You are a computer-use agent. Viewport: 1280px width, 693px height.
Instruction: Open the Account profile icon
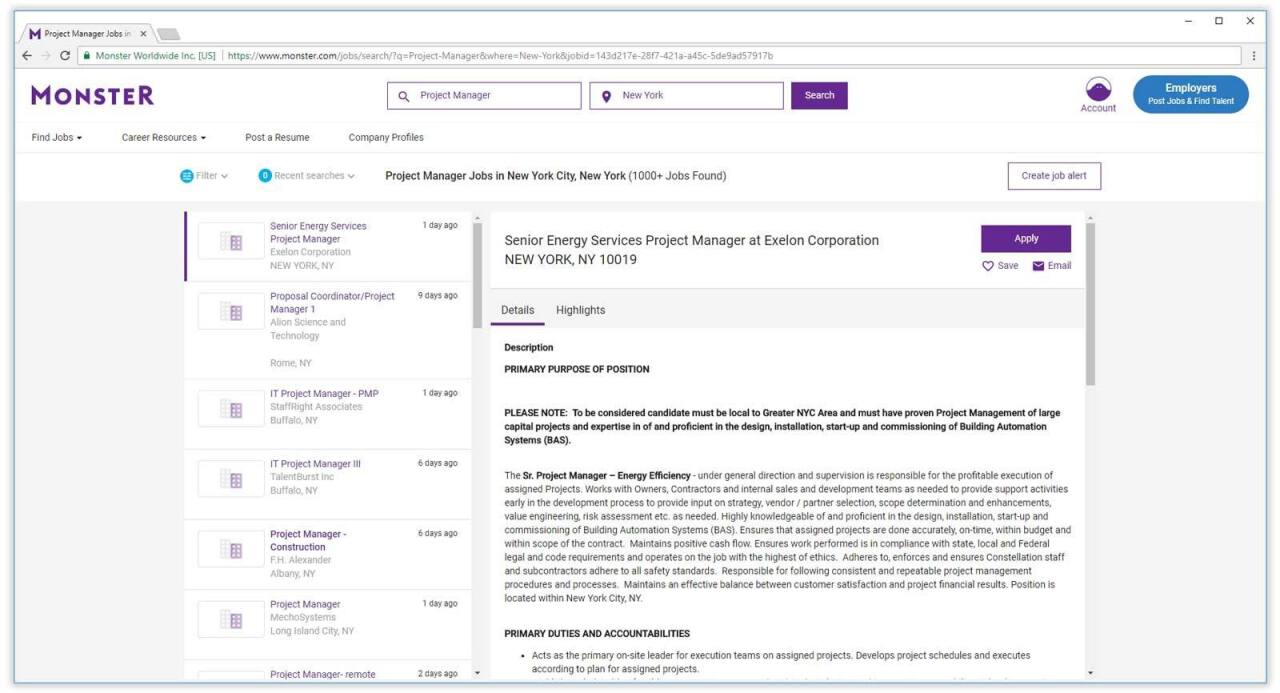(1098, 88)
